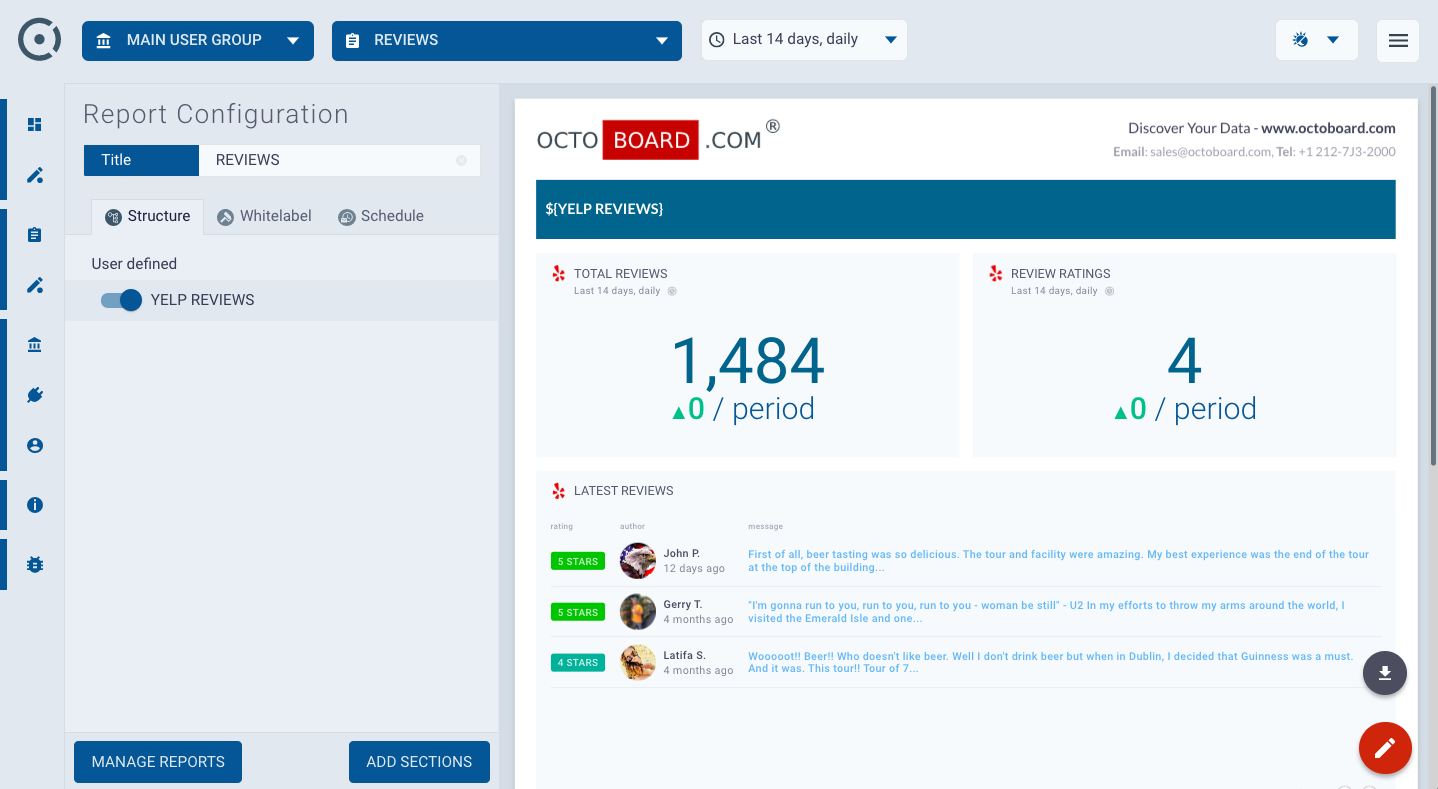This screenshot has height=789, width=1438.
Task: Click the report preview vertical scrollbar
Action: pyautogui.click(x=1432, y=275)
